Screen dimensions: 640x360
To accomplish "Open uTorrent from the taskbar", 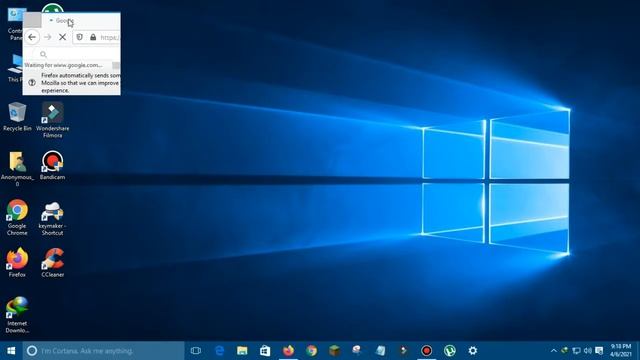I will click(449, 351).
